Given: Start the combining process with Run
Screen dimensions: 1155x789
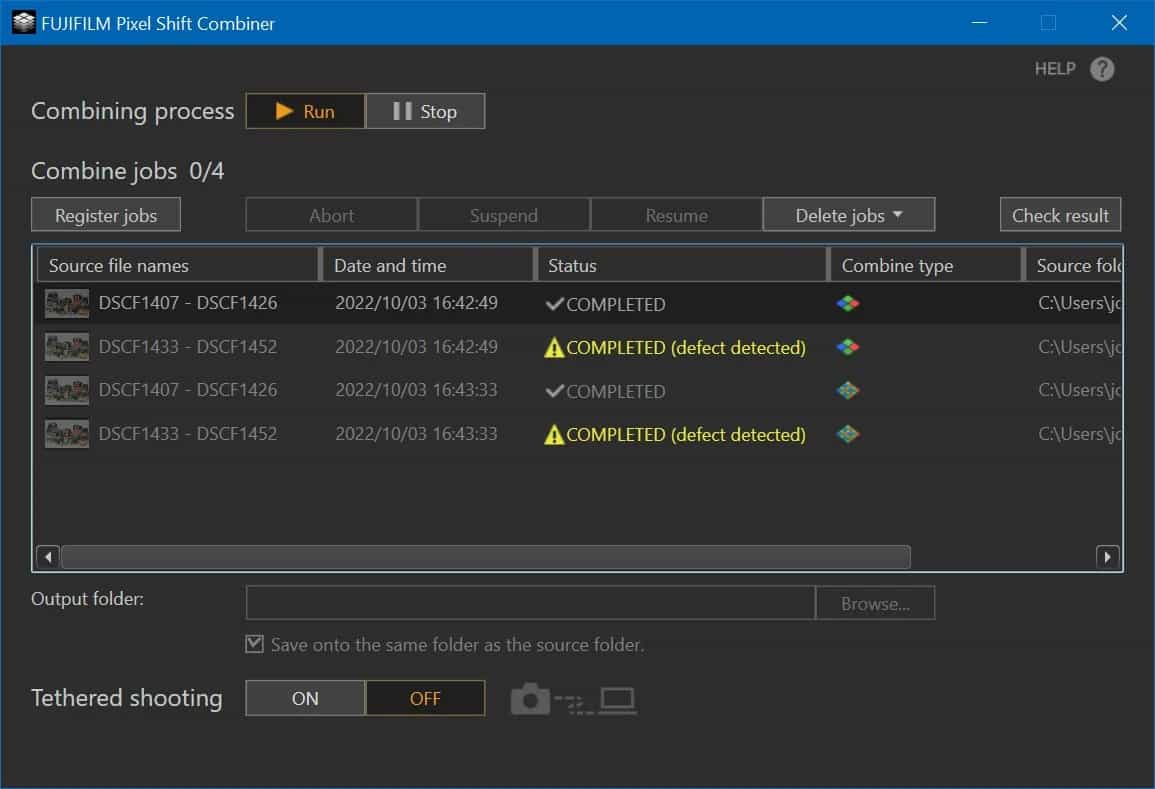Looking at the screenshot, I should 305,111.
